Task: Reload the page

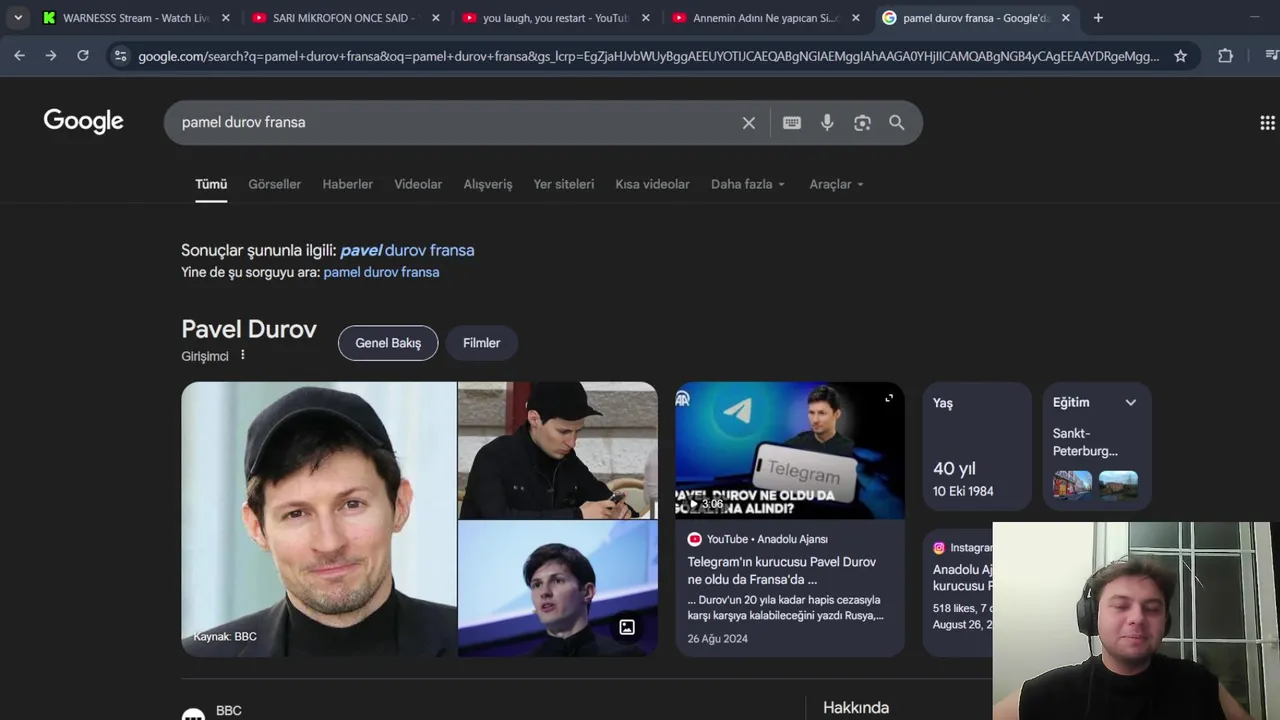Action: (x=83, y=56)
